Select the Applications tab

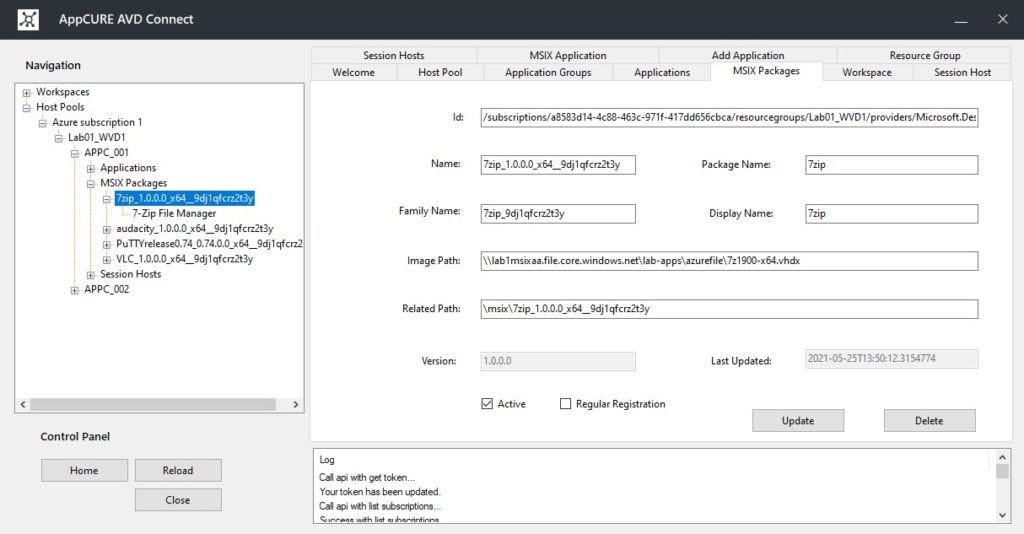(662, 72)
